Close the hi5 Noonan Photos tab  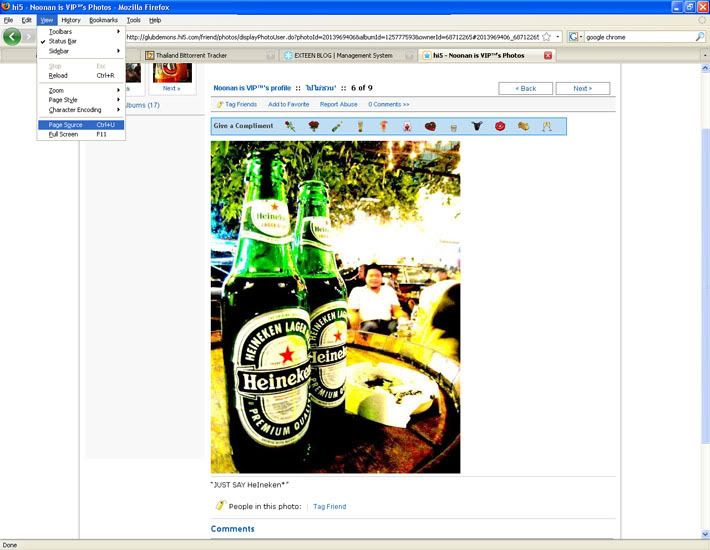(548, 55)
